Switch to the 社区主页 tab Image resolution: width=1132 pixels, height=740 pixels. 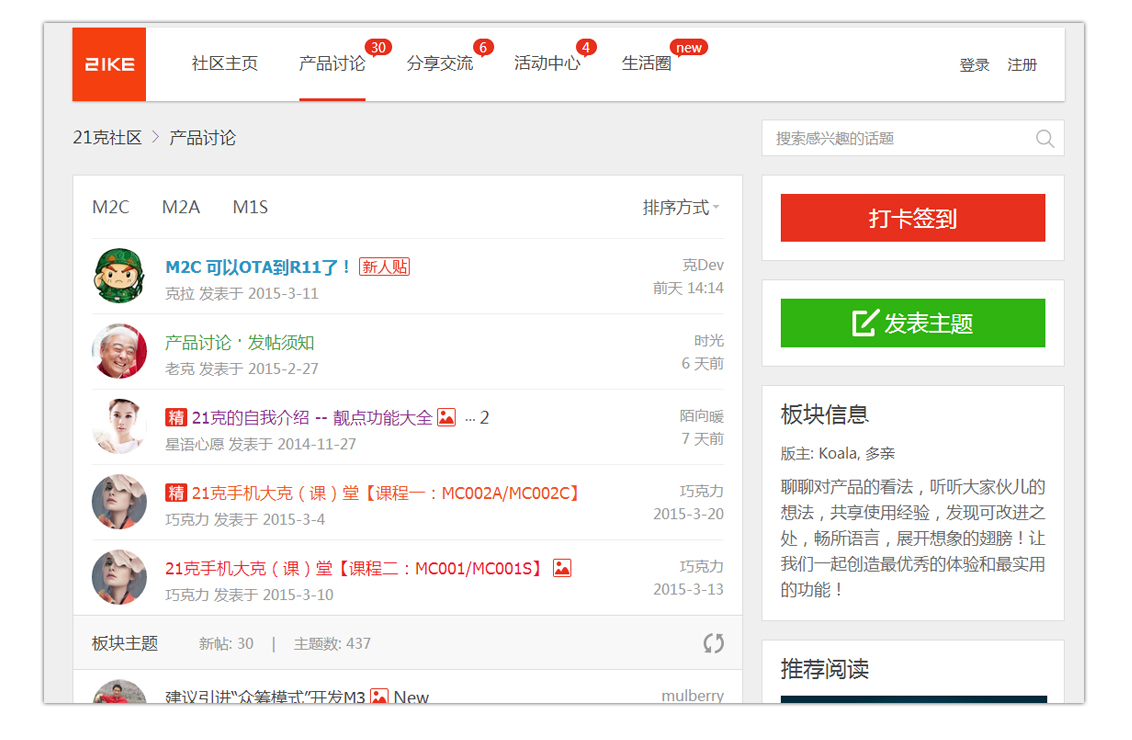[223, 62]
